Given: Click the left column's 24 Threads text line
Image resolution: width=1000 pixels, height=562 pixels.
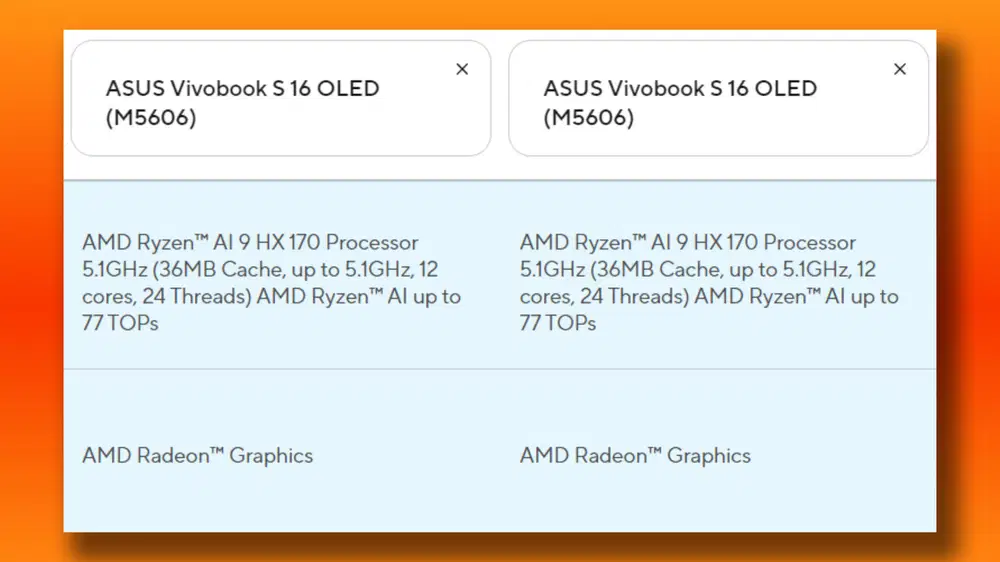Looking at the screenshot, I should coord(271,297).
